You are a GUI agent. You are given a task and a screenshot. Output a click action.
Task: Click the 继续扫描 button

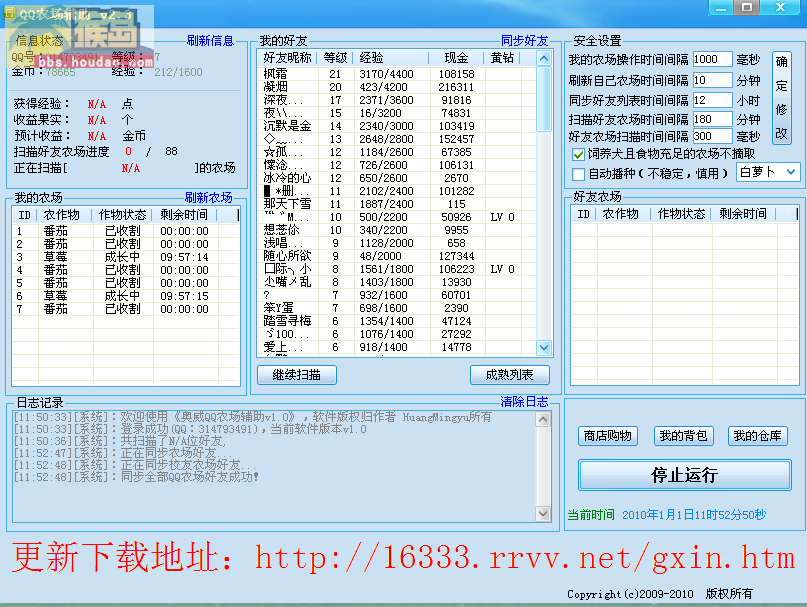point(297,375)
